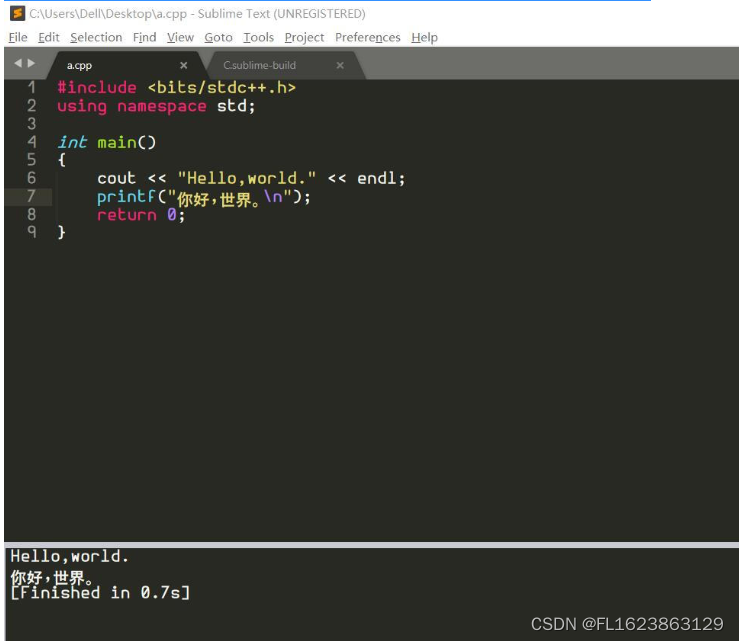Screen dimensions: 739x641
Task: Open the Help menu
Action: tap(424, 37)
